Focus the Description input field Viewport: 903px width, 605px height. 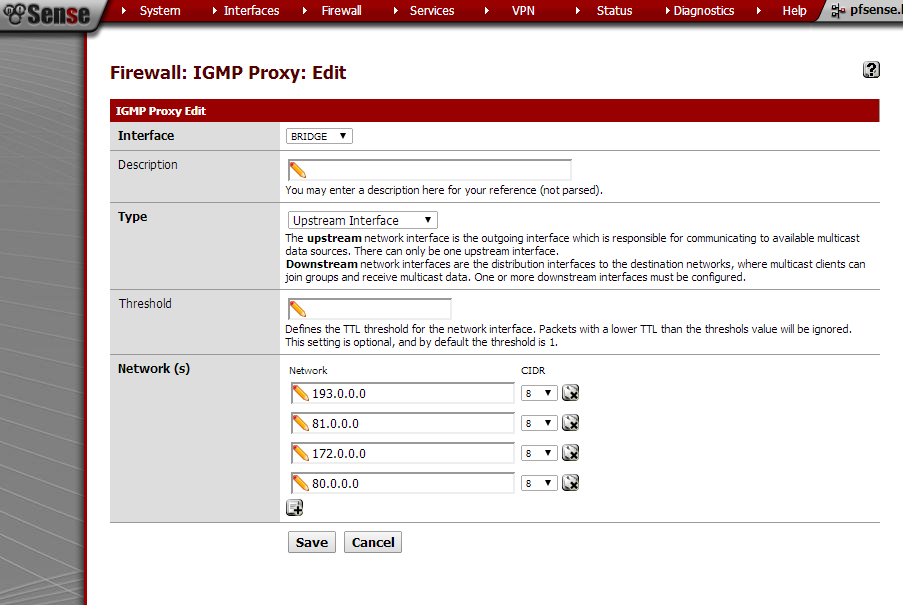tap(430, 170)
